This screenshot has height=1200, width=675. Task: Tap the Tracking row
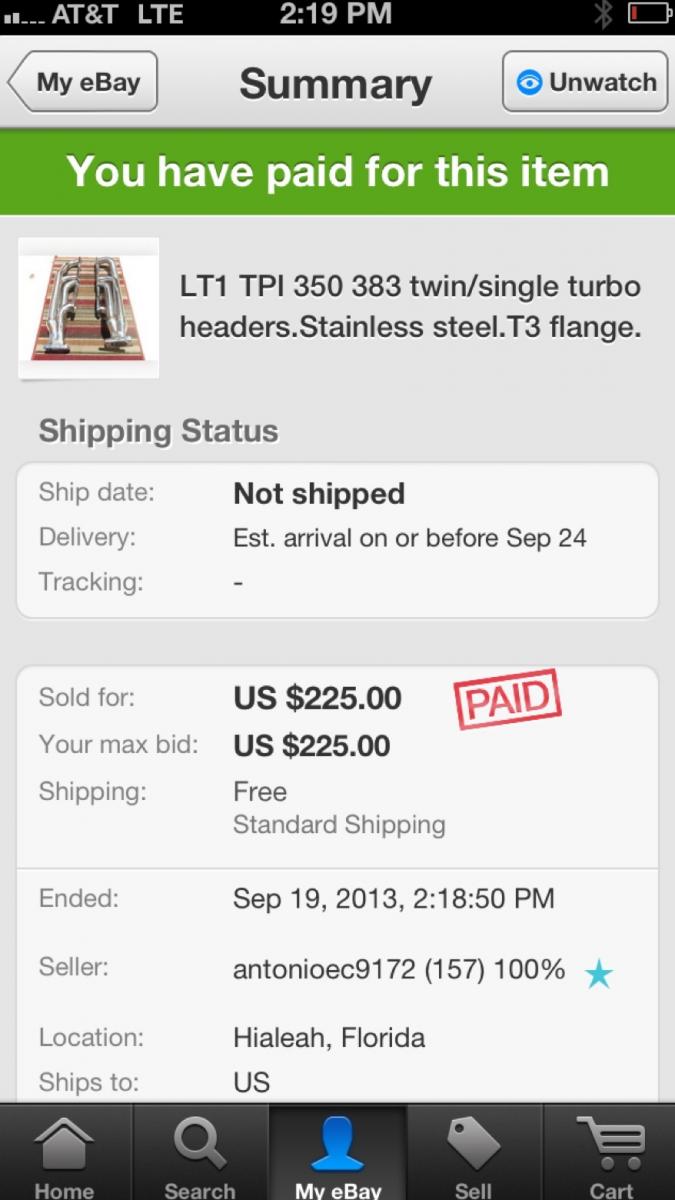(337, 581)
